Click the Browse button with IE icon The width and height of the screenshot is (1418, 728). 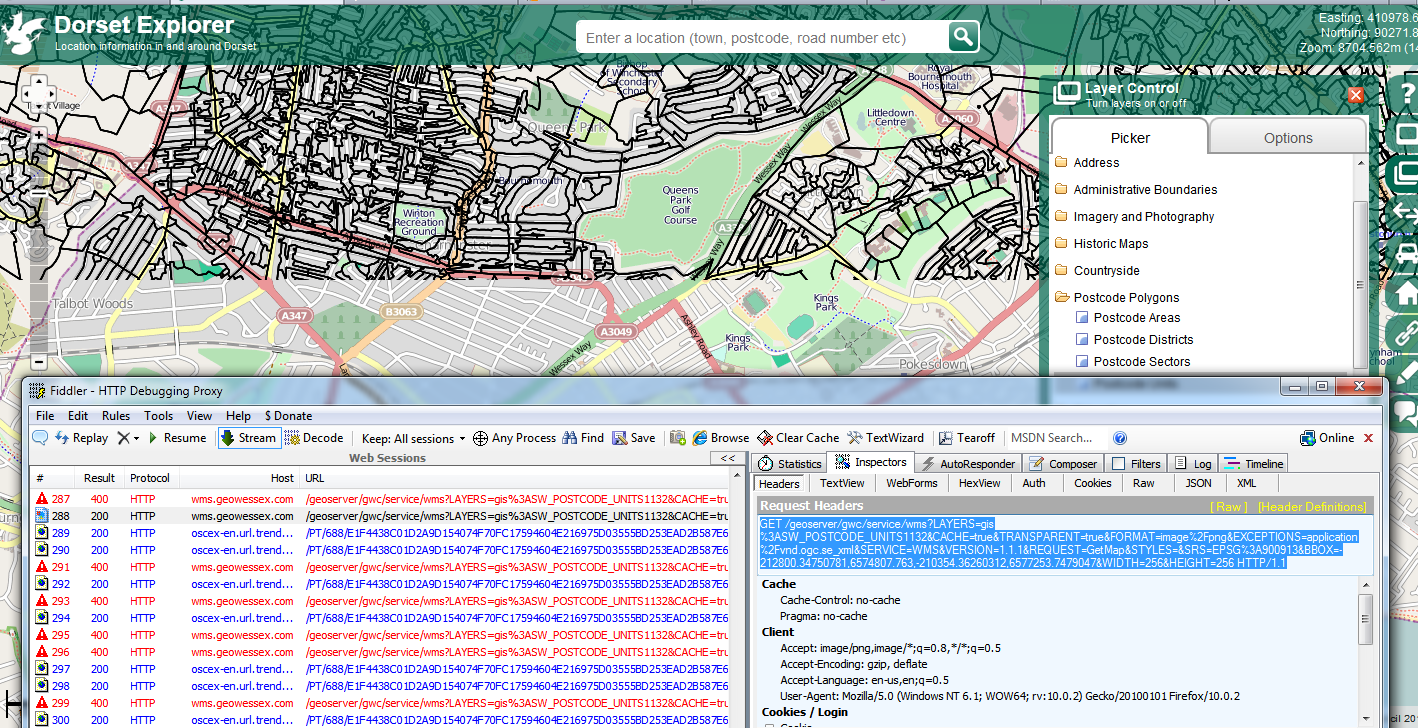tap(720, 438)
